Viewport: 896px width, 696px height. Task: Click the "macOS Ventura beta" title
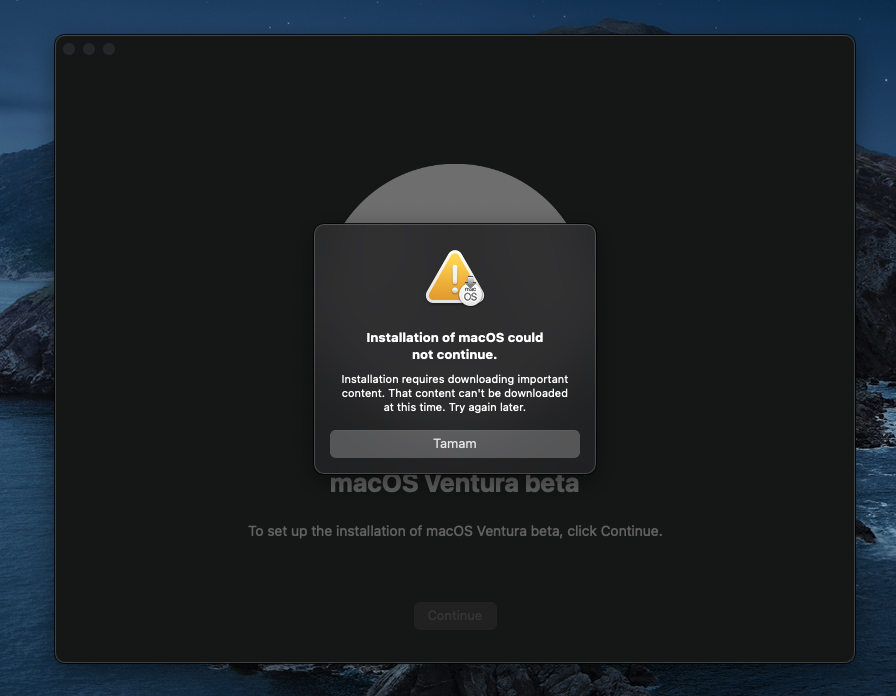[454, 486]
